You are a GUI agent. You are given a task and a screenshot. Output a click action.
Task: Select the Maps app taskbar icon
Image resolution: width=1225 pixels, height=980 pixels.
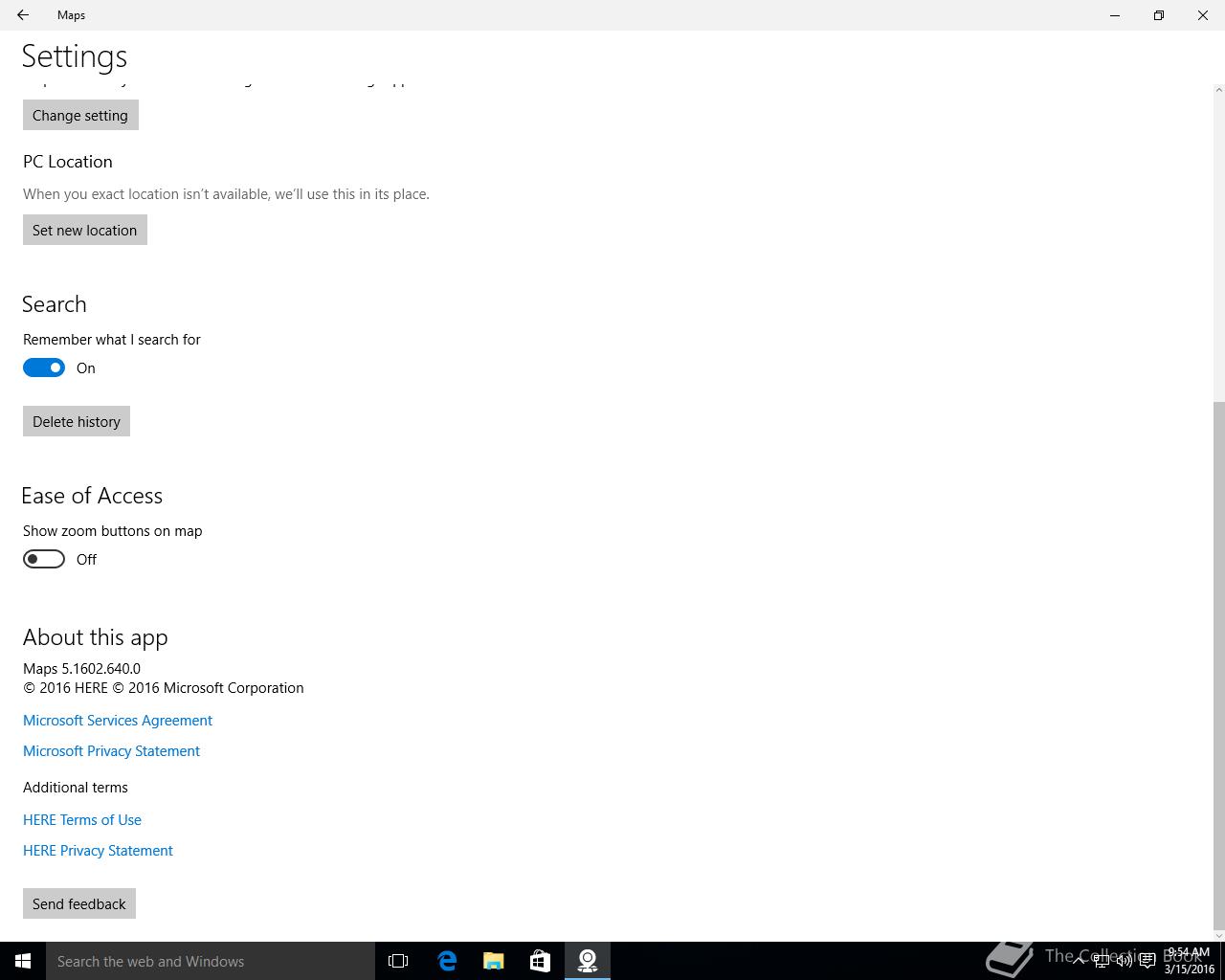click(x=588, y=961)
